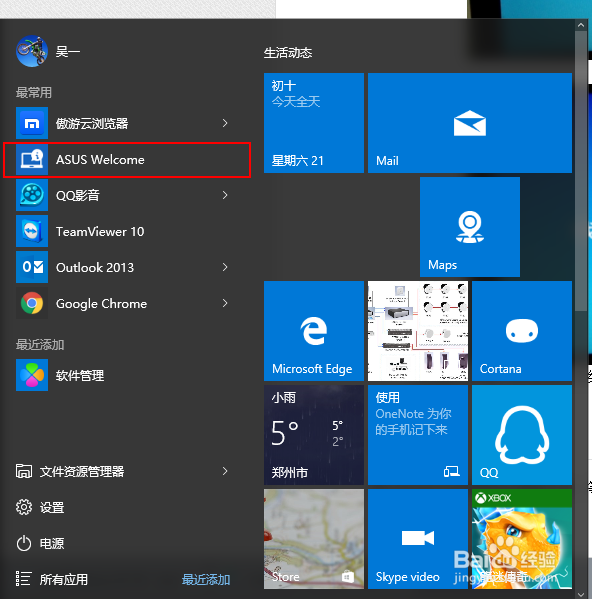Click the 软件管理 text label
This screenshot has height=599, width=592.
(80, 376)
